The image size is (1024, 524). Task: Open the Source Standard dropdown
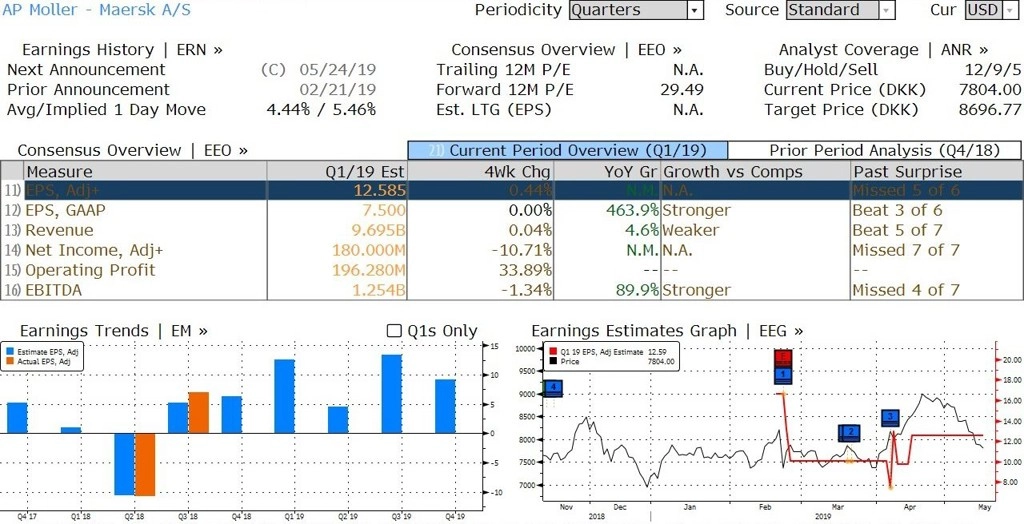[840, 10]
